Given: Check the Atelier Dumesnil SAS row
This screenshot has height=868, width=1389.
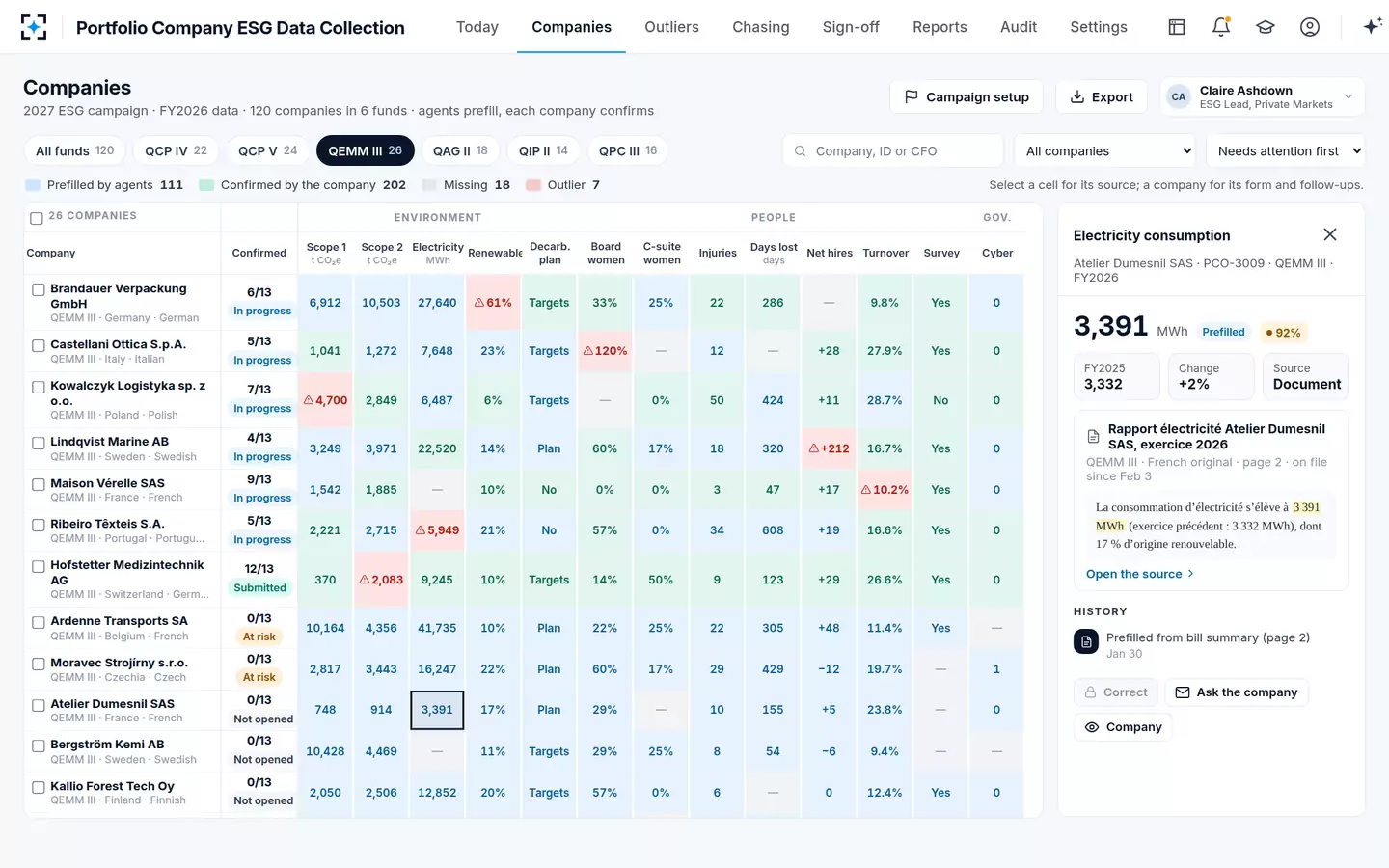Looking at the screenshot, I should coord(39,705).
